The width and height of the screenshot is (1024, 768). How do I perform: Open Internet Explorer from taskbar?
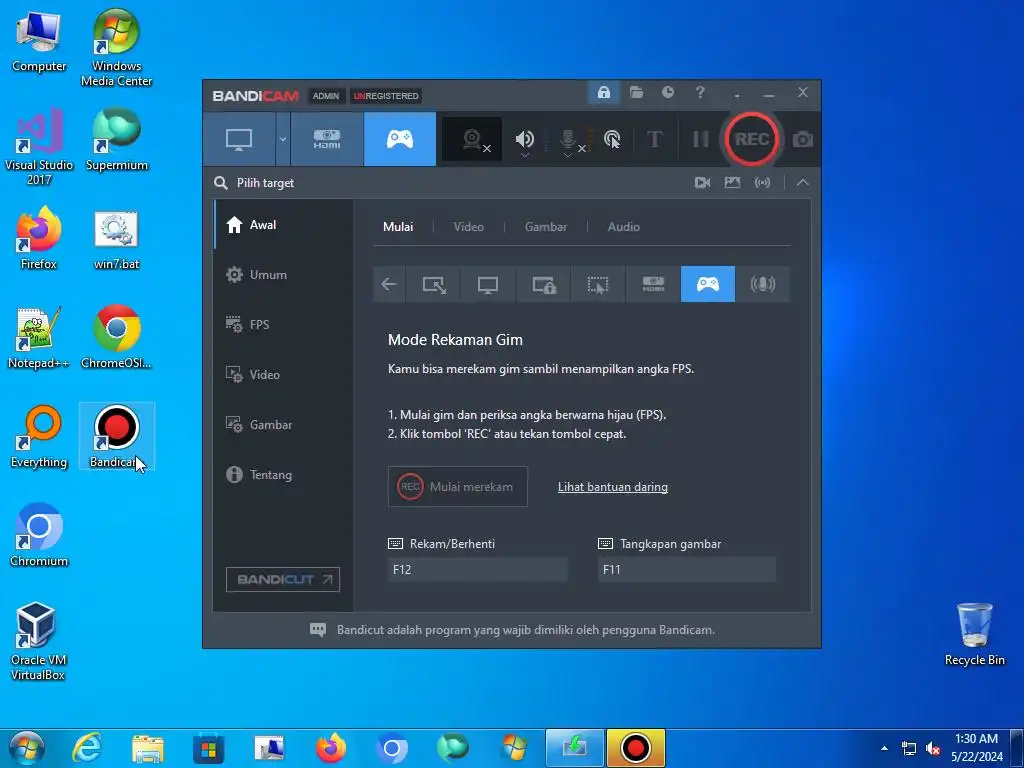87,748
